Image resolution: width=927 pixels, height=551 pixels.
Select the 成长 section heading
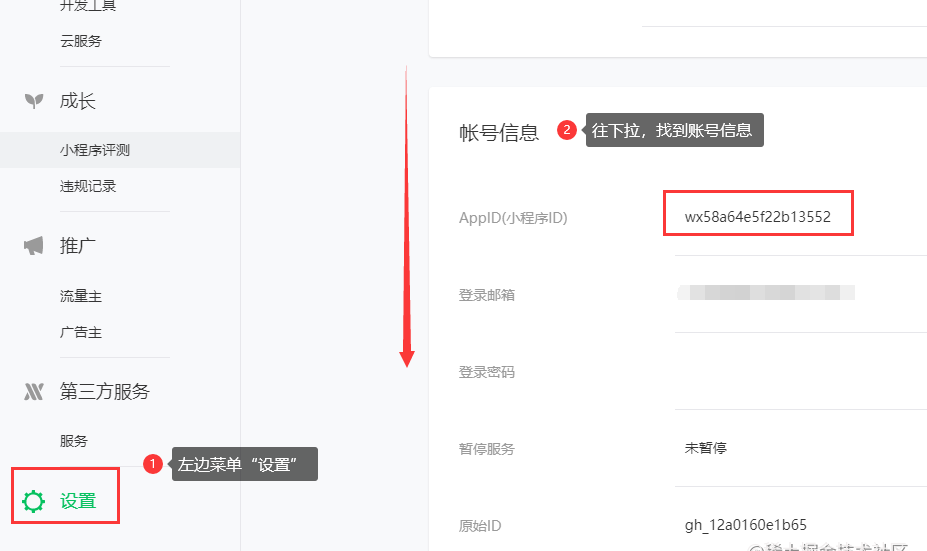[77, 101]
